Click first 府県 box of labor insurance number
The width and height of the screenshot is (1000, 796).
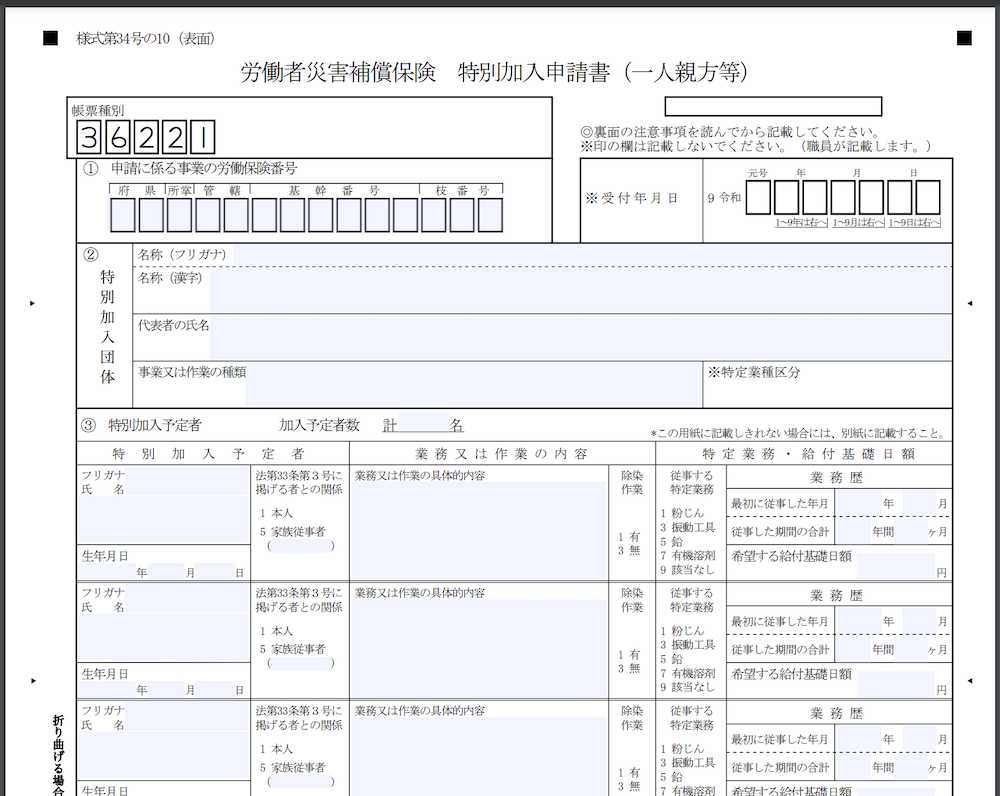122,215
